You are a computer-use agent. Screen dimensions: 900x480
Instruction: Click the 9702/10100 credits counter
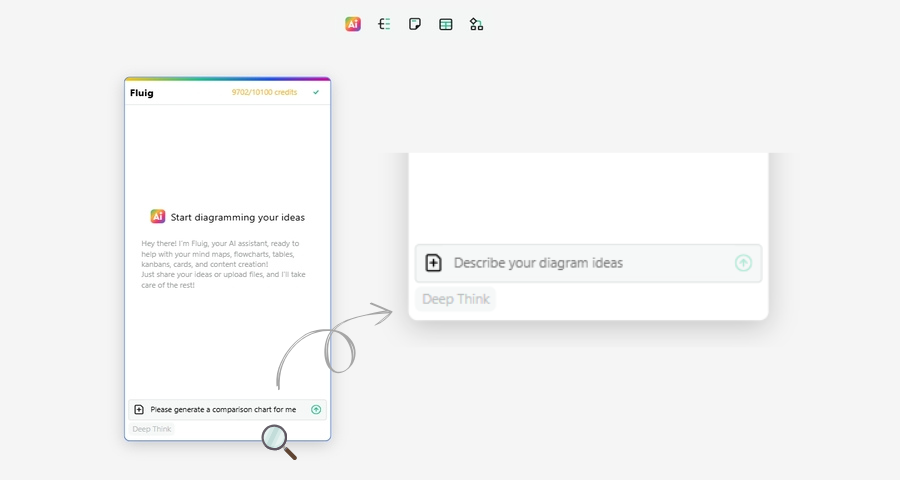click(265, 92)
